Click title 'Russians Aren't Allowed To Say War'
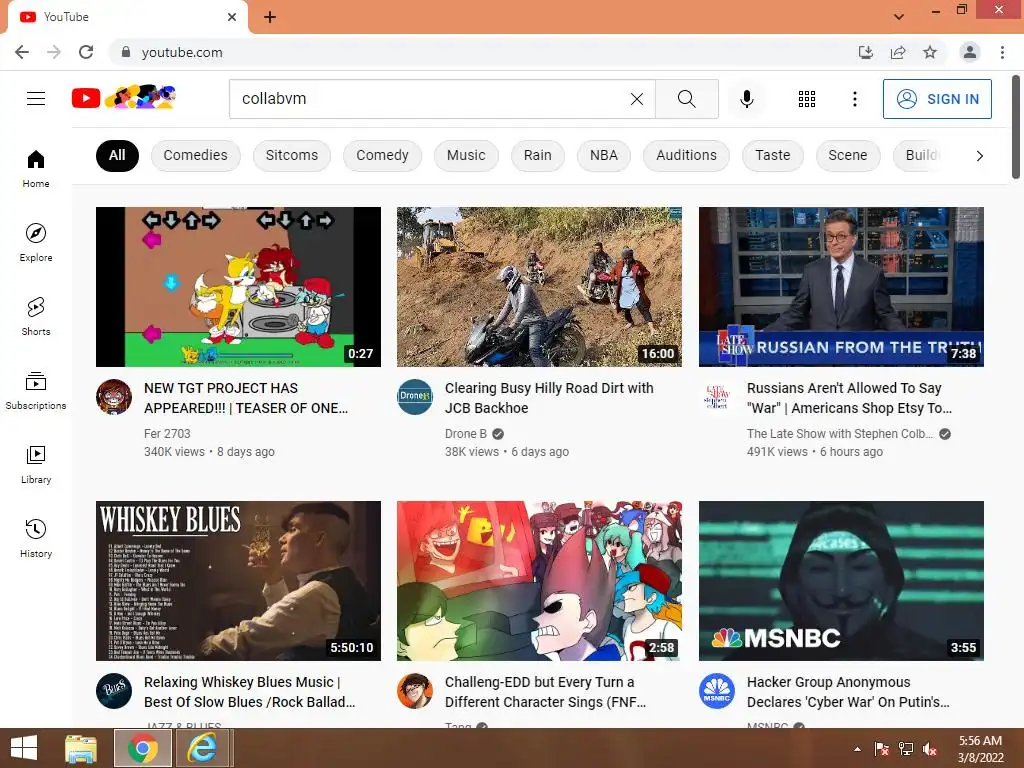 coord(850,398)
